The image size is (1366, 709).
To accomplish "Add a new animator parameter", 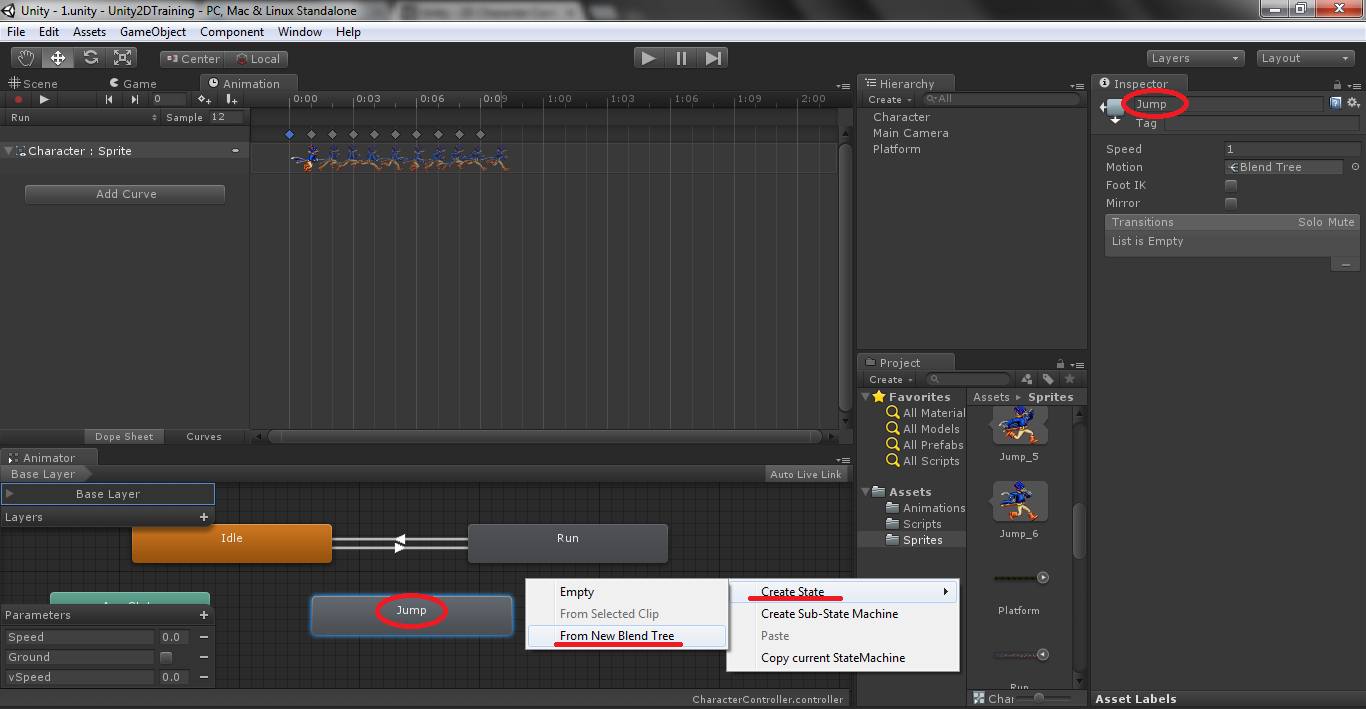I will pos(204,615).
